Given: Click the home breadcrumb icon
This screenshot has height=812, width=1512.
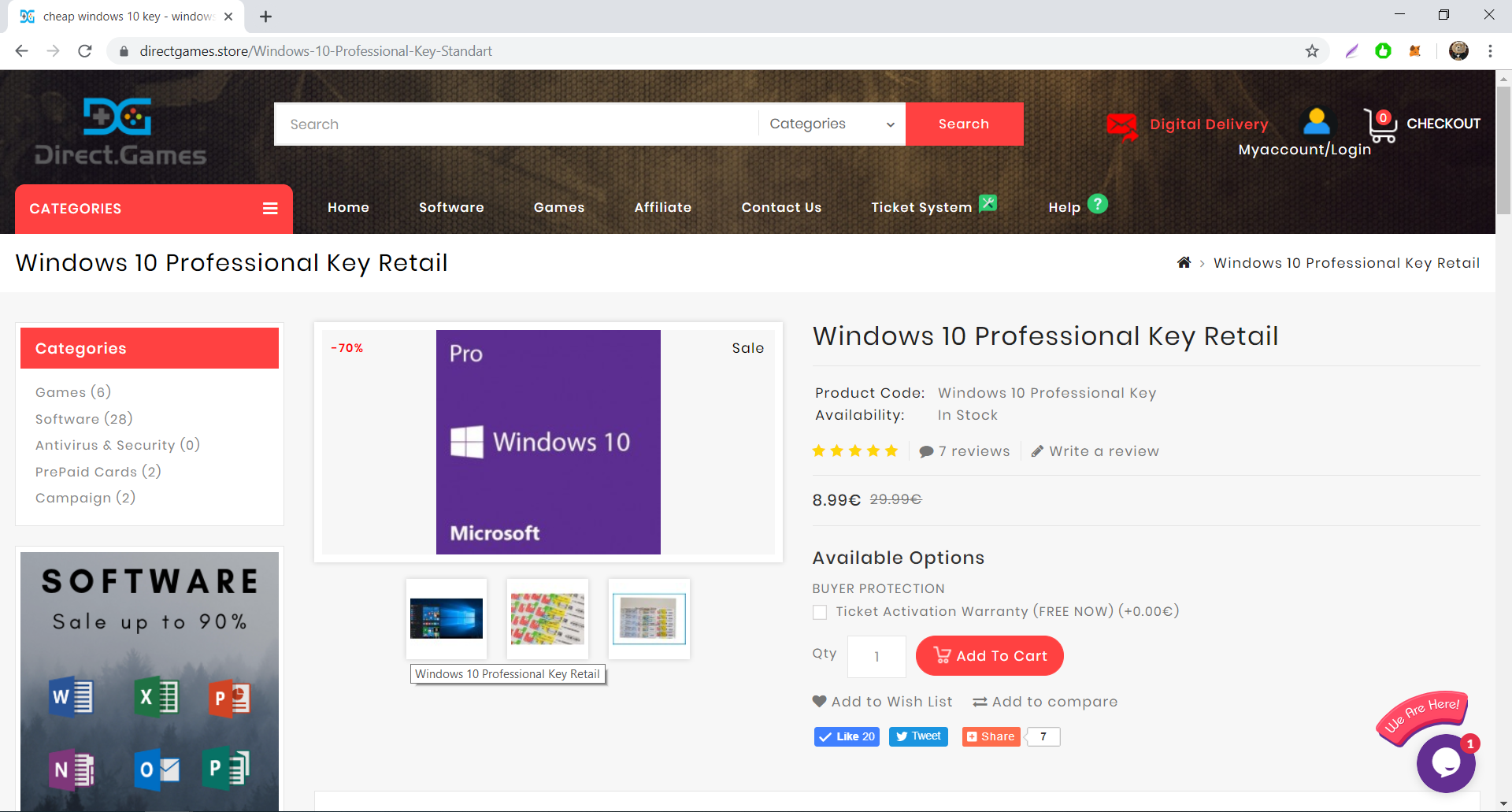Looking at the screenshot, I should point(1184,262).
